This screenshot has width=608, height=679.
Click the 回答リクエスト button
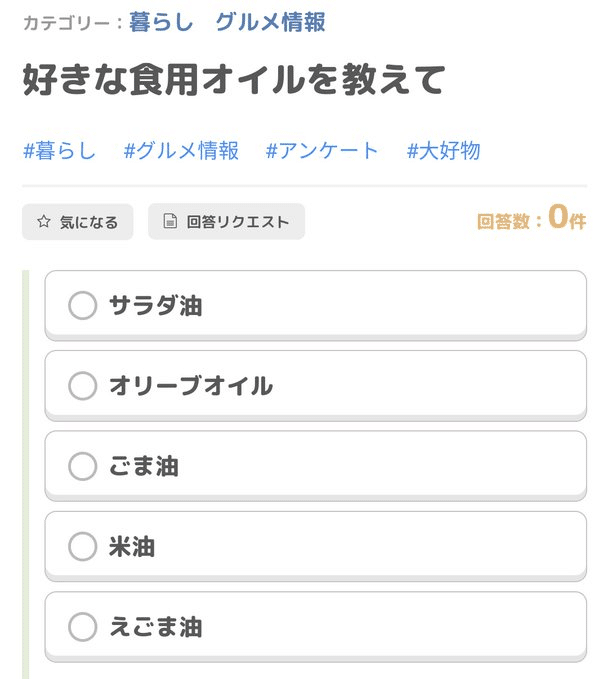click(226, 221)
